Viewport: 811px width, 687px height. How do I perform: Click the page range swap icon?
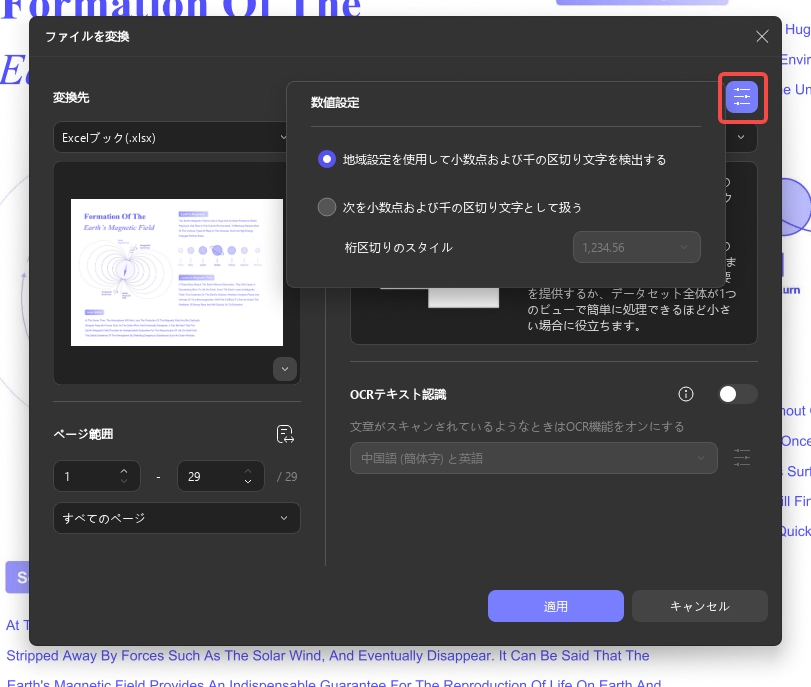coord(285,434)
